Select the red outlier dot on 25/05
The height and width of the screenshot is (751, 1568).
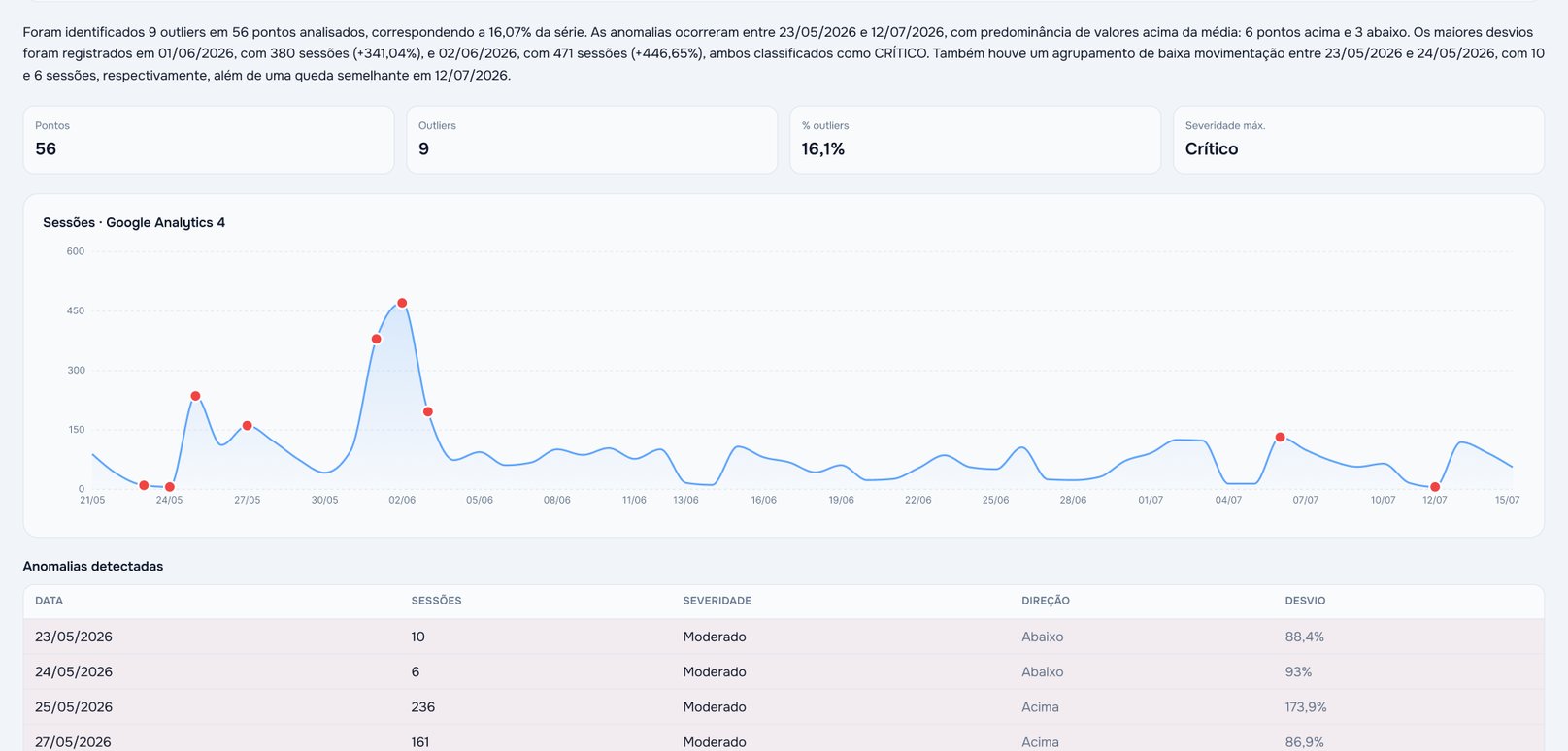coord(195,396)
